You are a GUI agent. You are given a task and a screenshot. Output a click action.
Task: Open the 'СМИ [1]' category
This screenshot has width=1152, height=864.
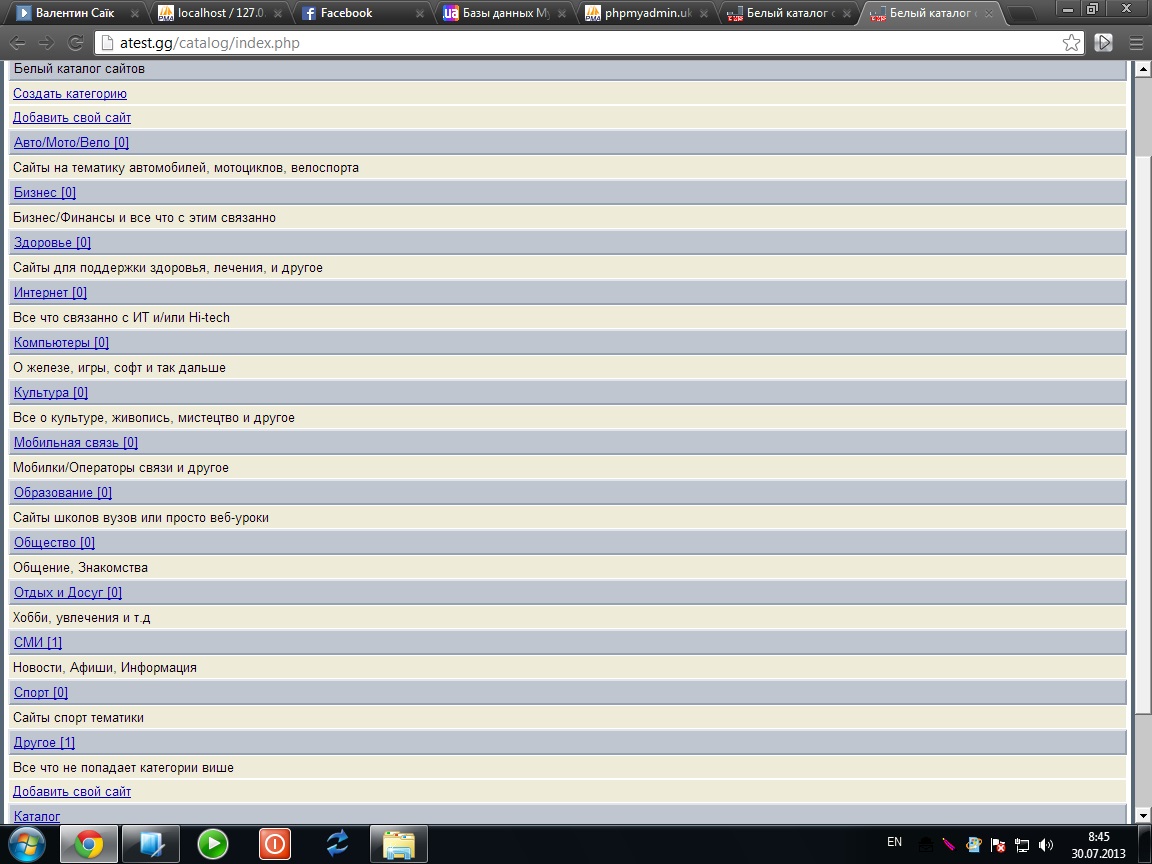tap(38, 643)
